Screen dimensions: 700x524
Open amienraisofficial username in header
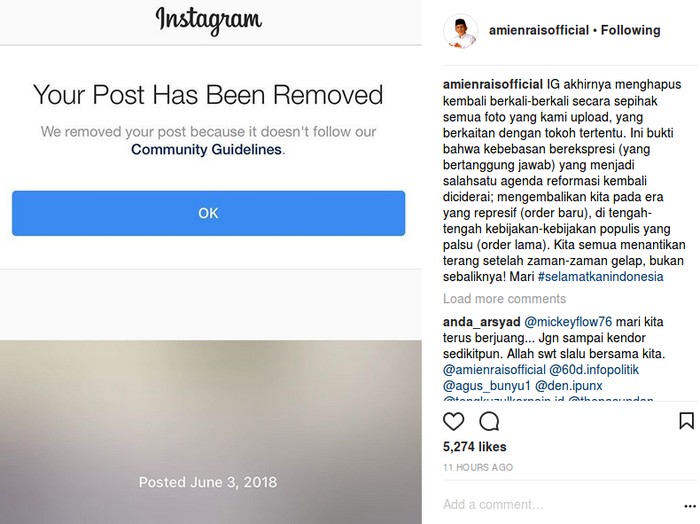(539, 30)
